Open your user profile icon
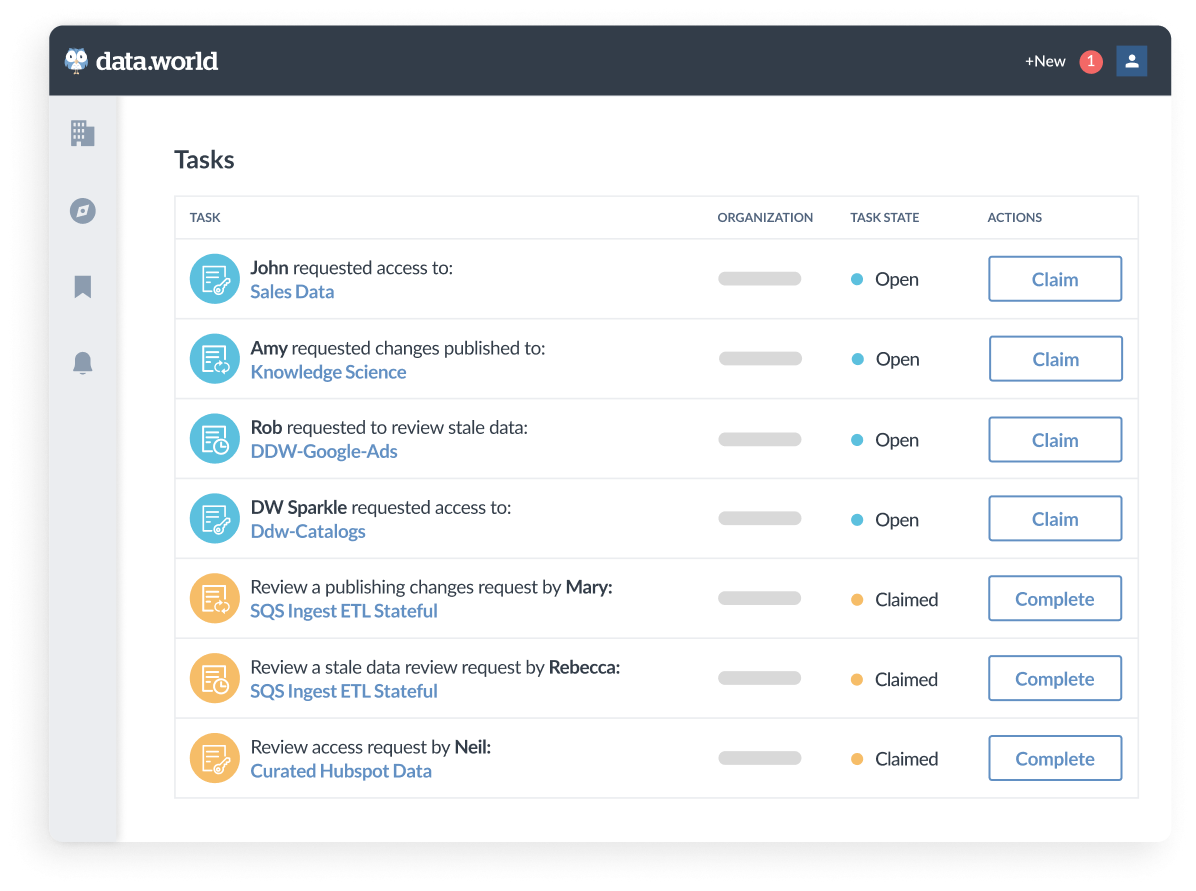Screen dimensions: 1196x891 coord(1131,60)
